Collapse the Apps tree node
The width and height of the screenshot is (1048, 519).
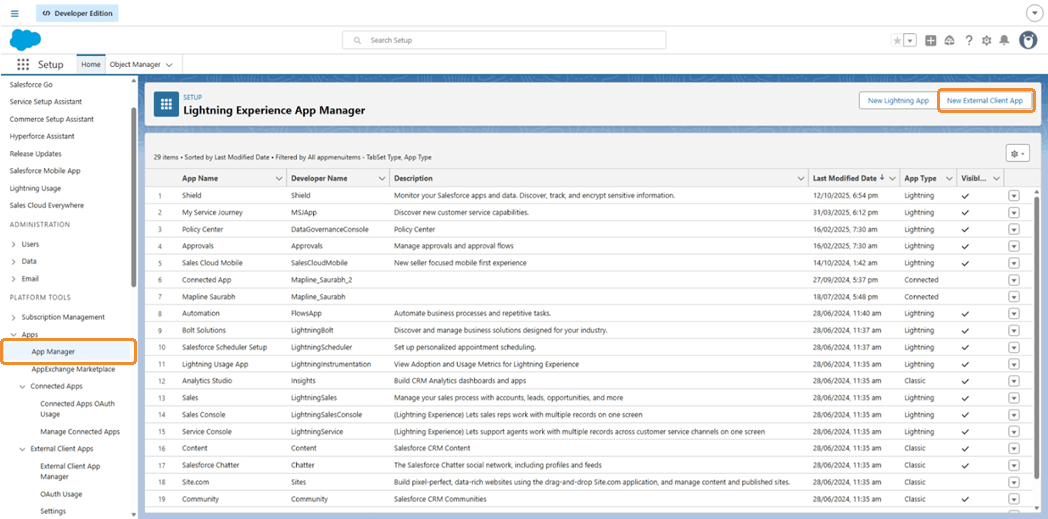[x=14, y=334]
